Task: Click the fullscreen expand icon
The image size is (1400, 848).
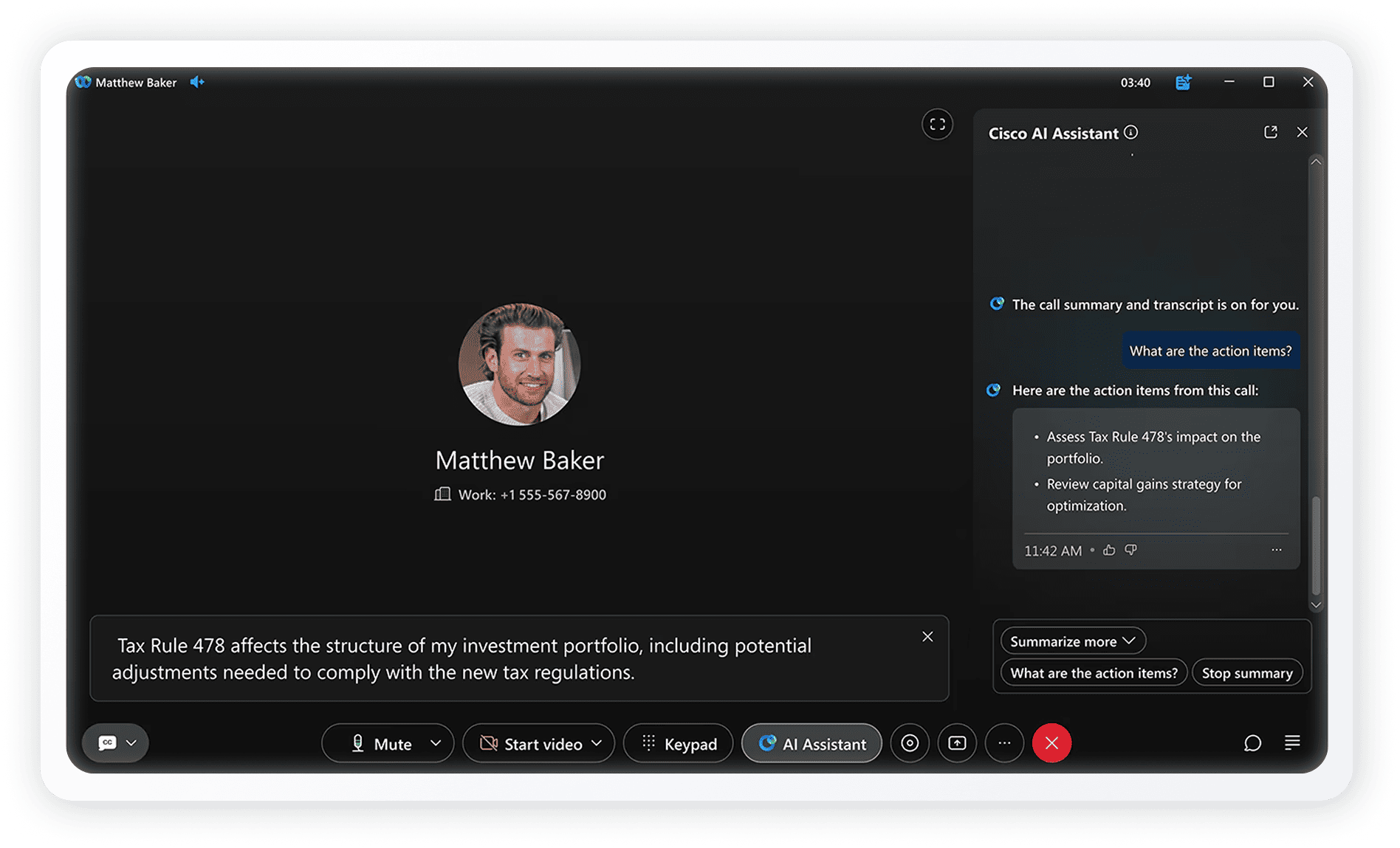Action: point(937,125)
